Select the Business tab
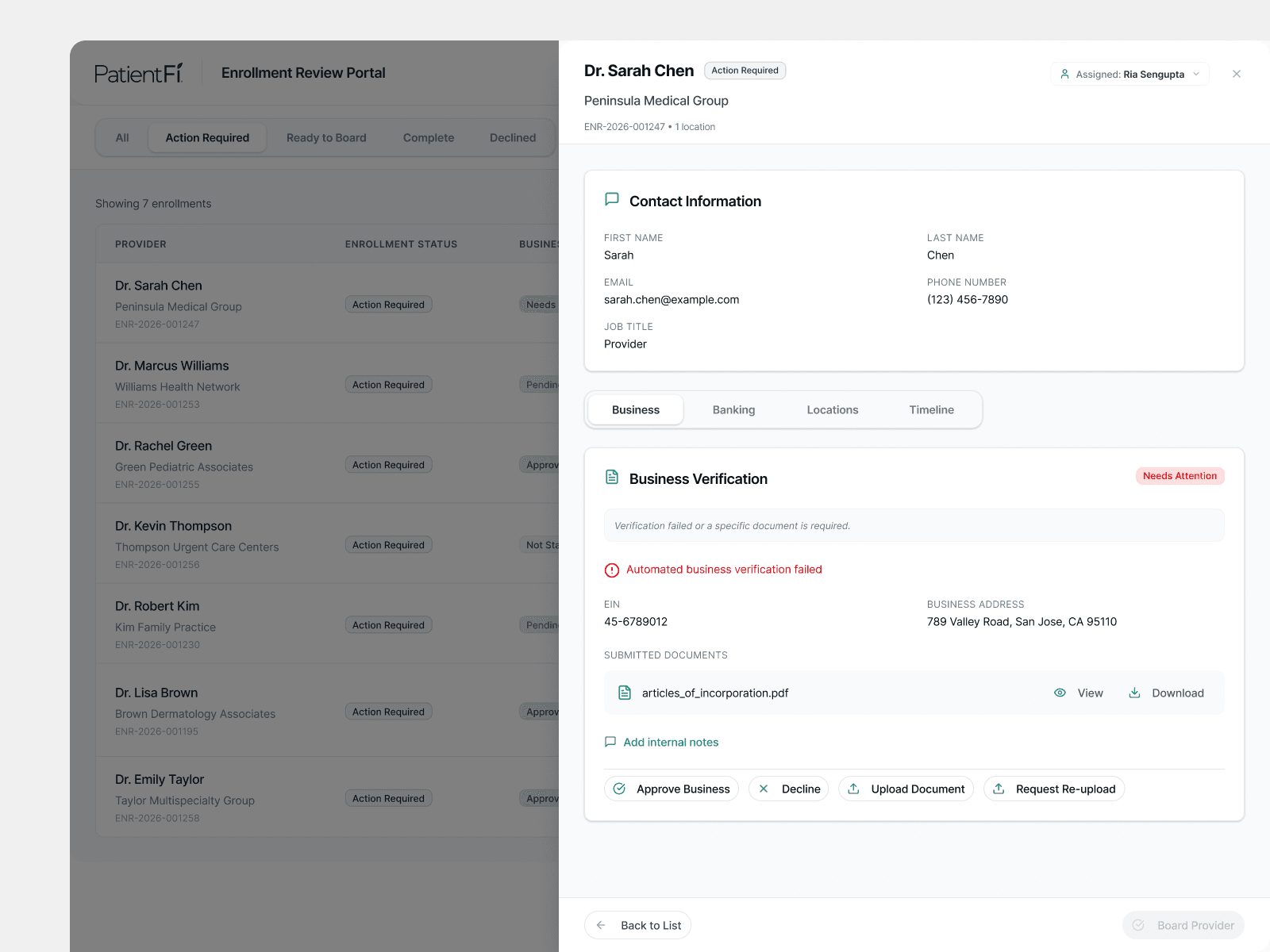Image resolution: width=1270 pixels, height=952 pixels. tap(636, 409)
